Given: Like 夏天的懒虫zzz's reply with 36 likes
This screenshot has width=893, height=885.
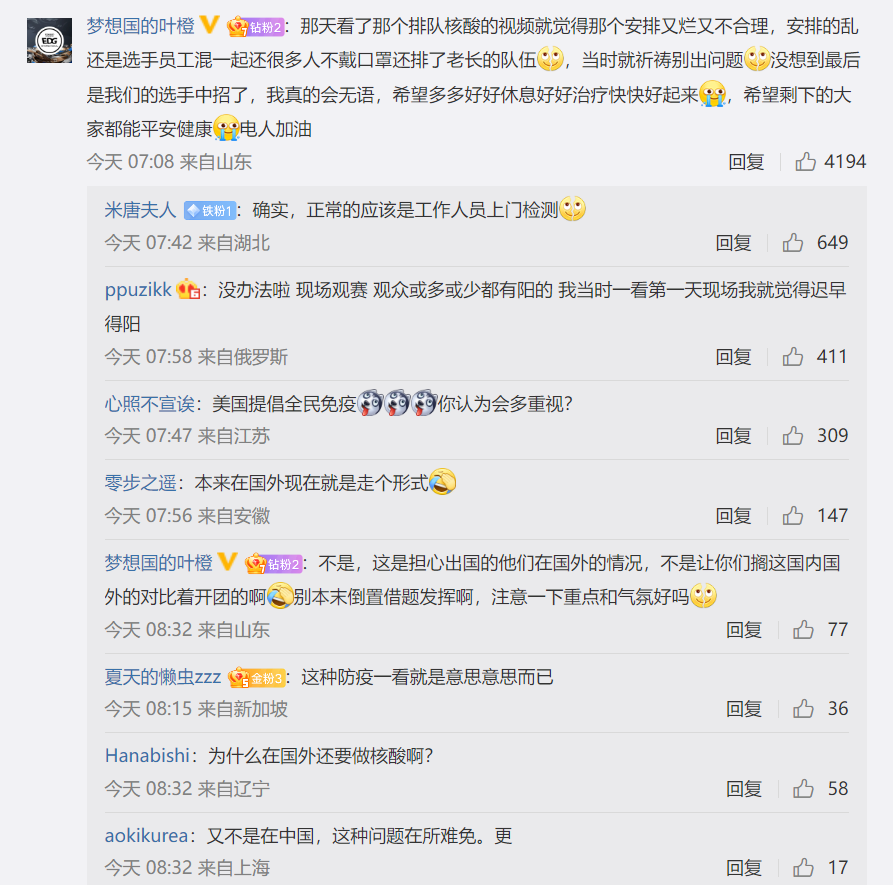Looking at the screenshot, I should 803,708.
